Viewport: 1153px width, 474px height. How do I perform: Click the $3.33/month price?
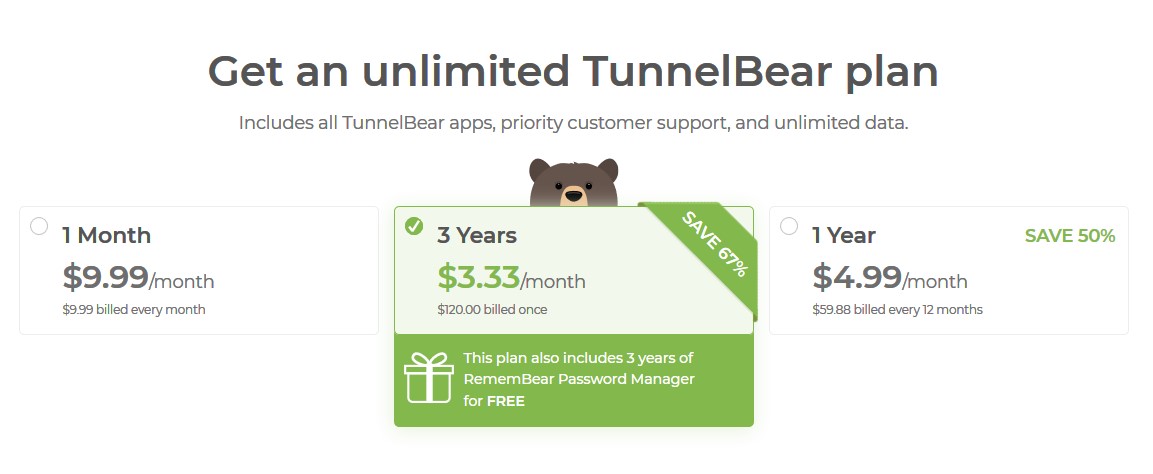coord(512,277)
